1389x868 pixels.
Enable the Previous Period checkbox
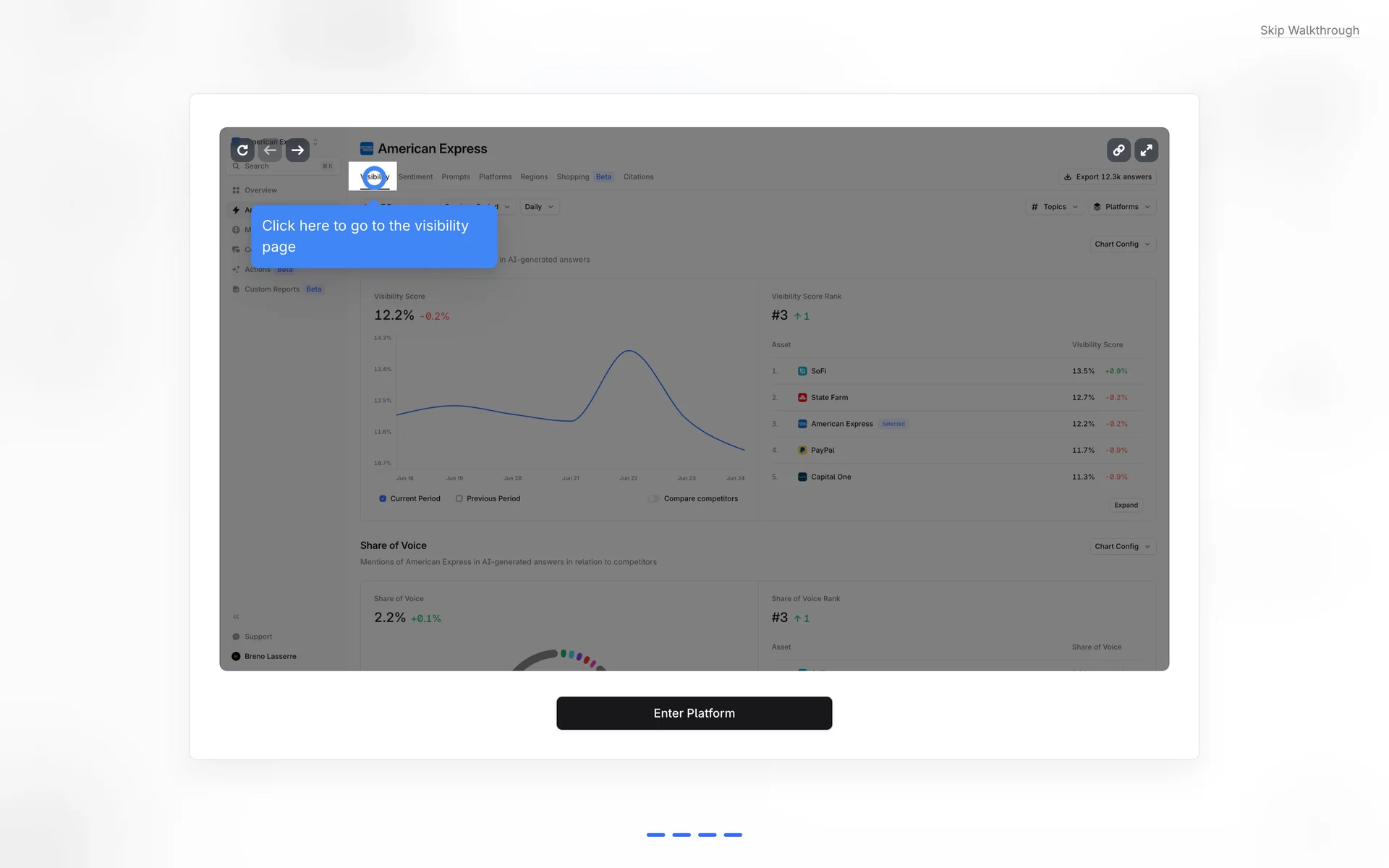(459, 498)
